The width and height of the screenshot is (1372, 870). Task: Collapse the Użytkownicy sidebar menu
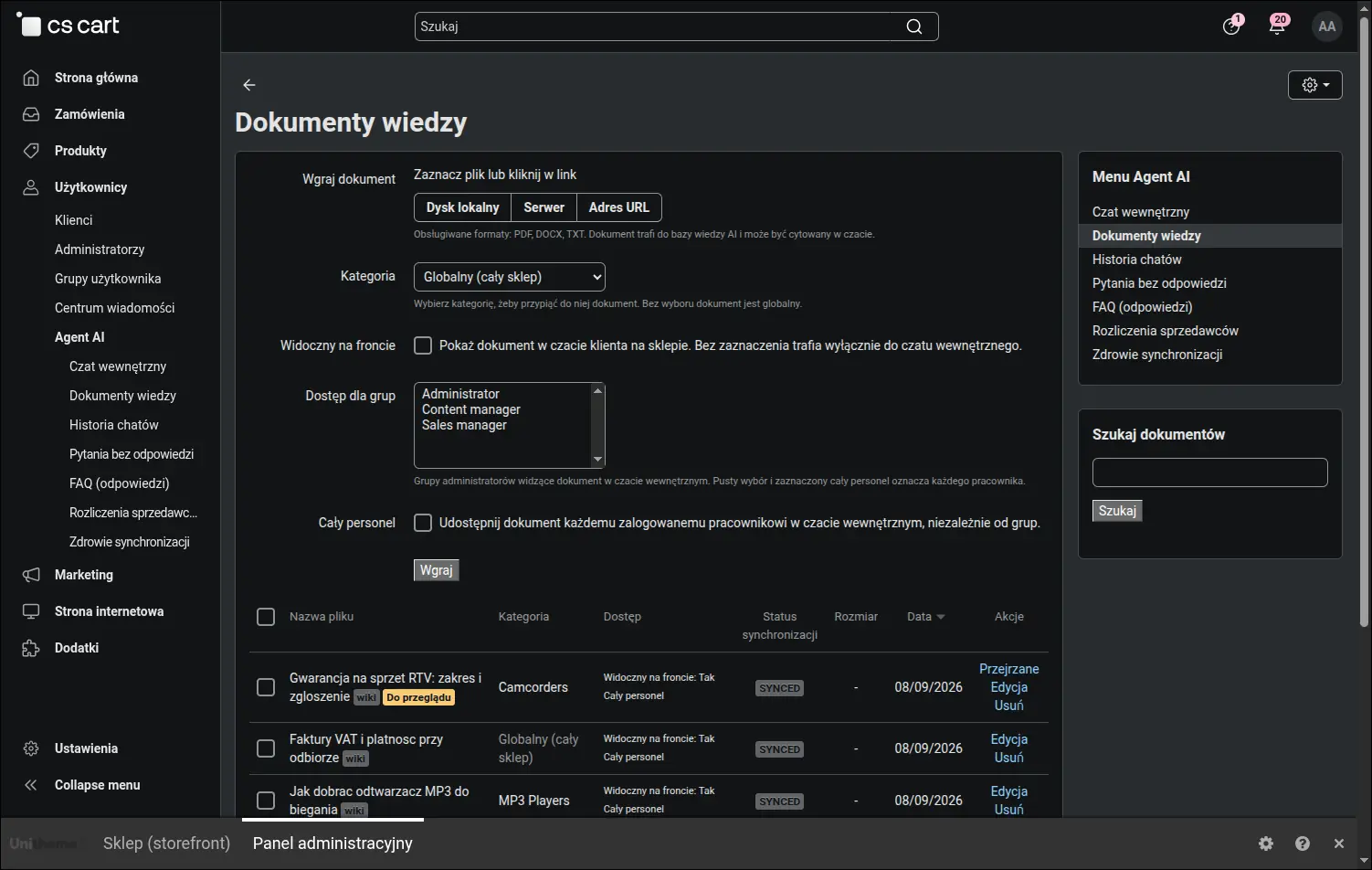tap(91, 187)
